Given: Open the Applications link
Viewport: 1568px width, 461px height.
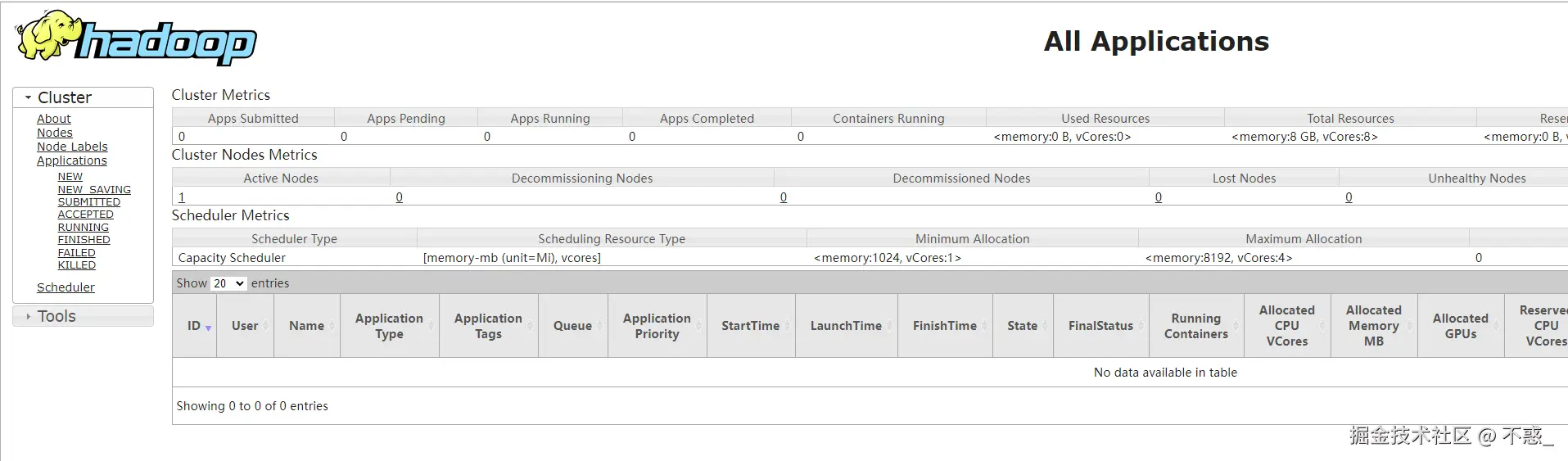Looking at the screenshot, I should point(72,160).
